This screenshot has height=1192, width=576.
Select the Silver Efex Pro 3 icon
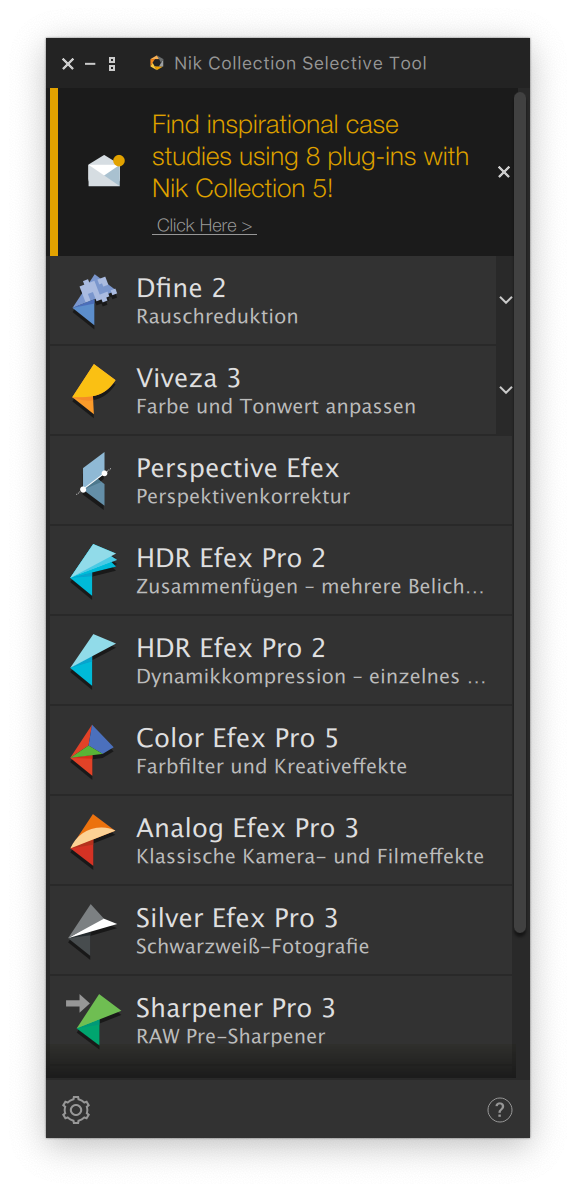coord(93,930)
